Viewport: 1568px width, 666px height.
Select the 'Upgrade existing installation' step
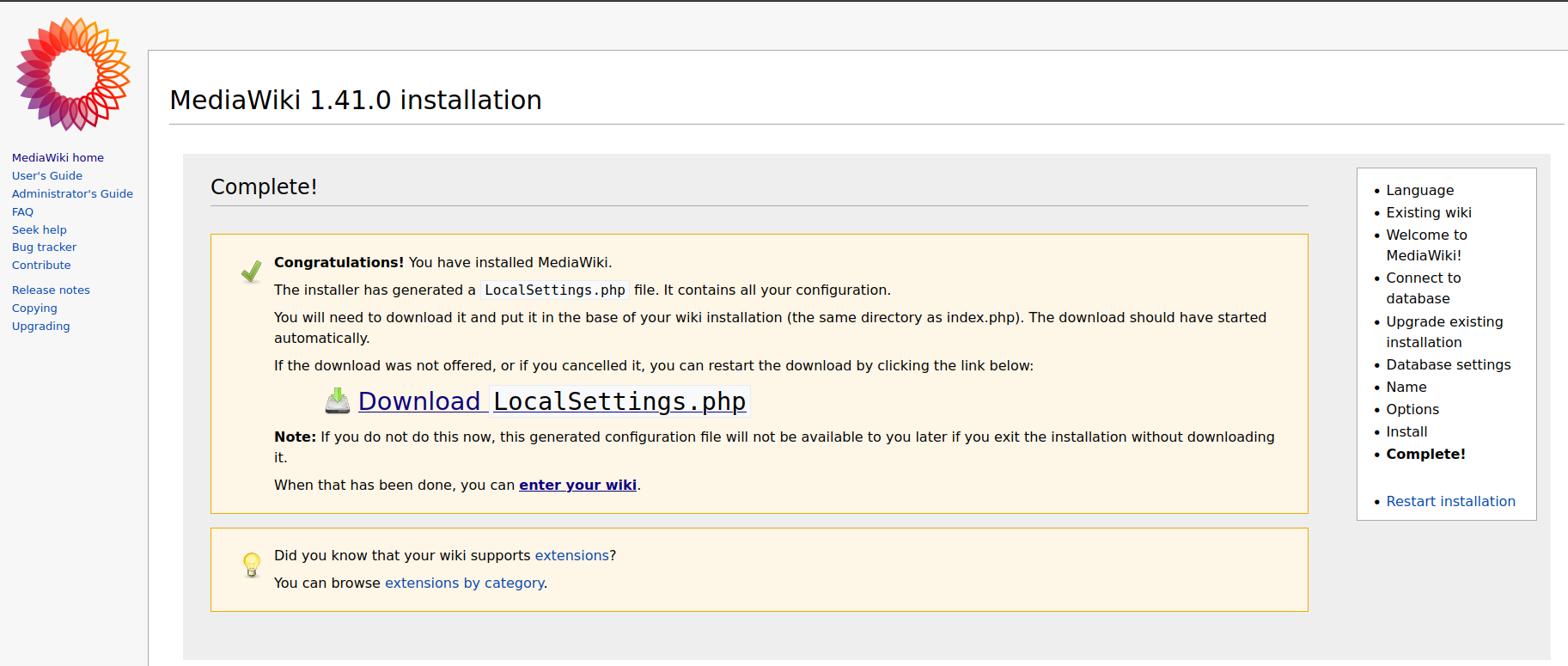point(1444,332)
